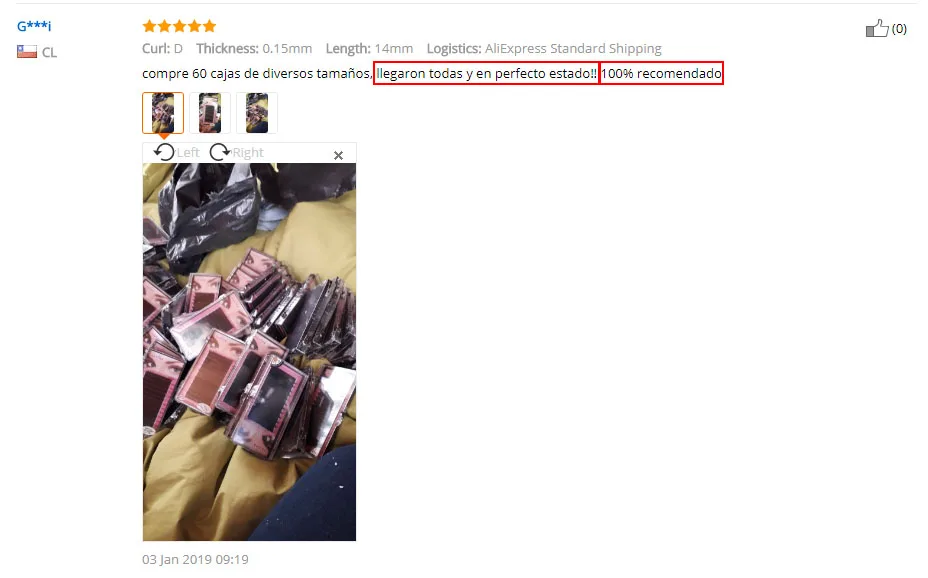Image resolution: width=928 pixels, height=578 pixels.
Task: Click the (0) helpful vote count
Action: [x=899, y=28]
